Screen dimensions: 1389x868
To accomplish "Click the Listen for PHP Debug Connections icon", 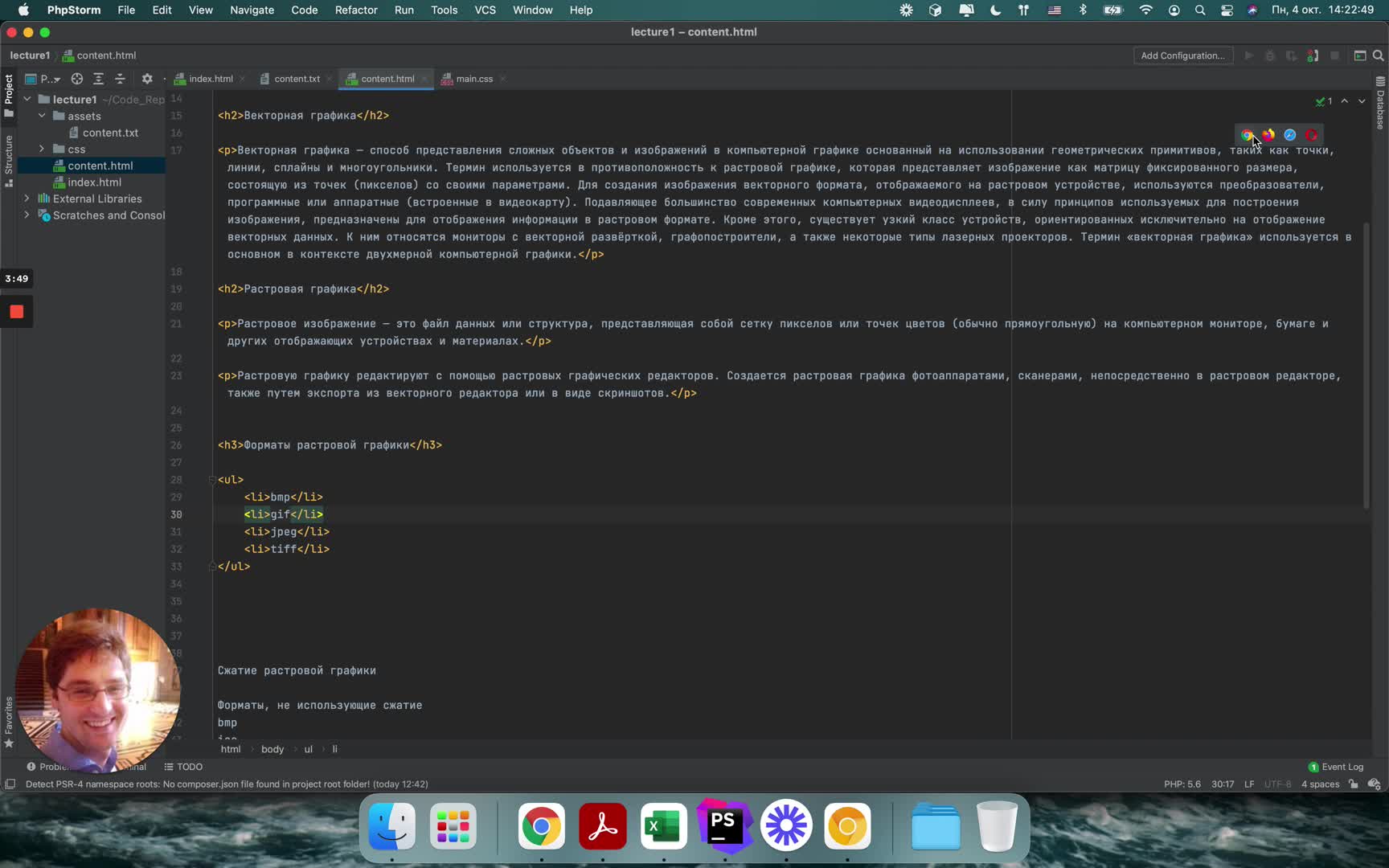I will 1313,55.
